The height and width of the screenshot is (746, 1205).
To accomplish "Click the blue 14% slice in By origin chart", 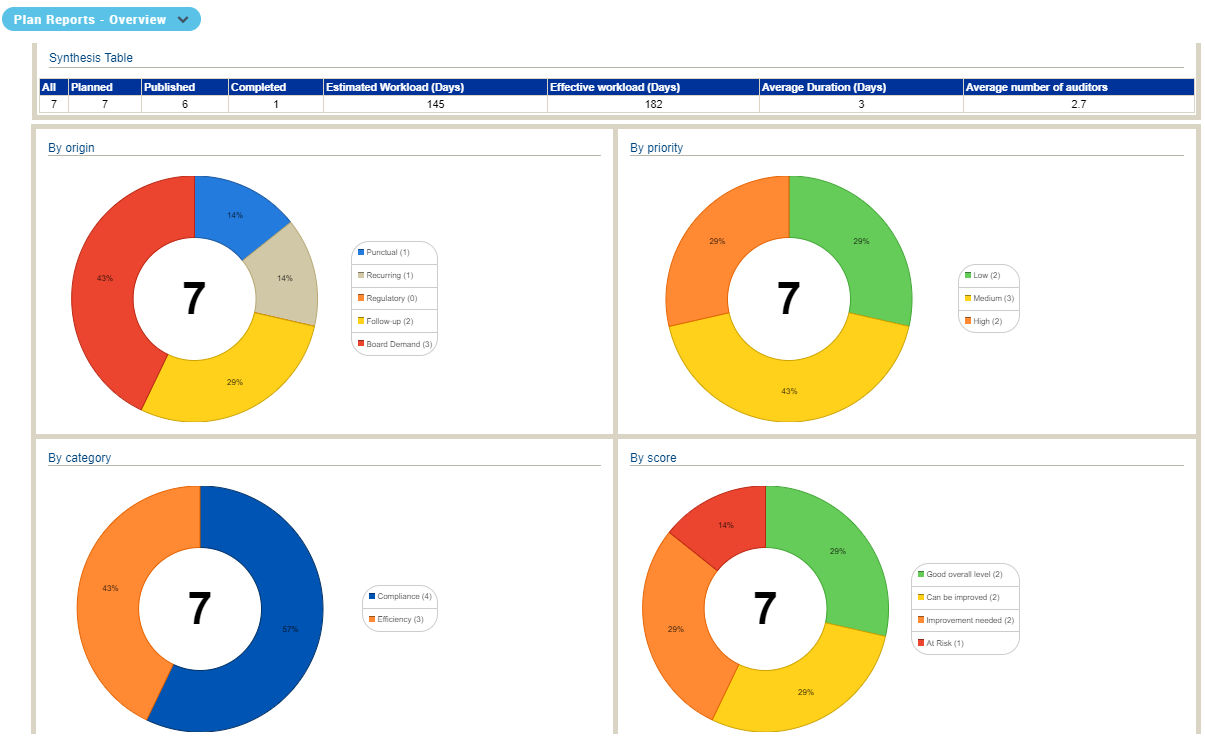I will 232,212.
